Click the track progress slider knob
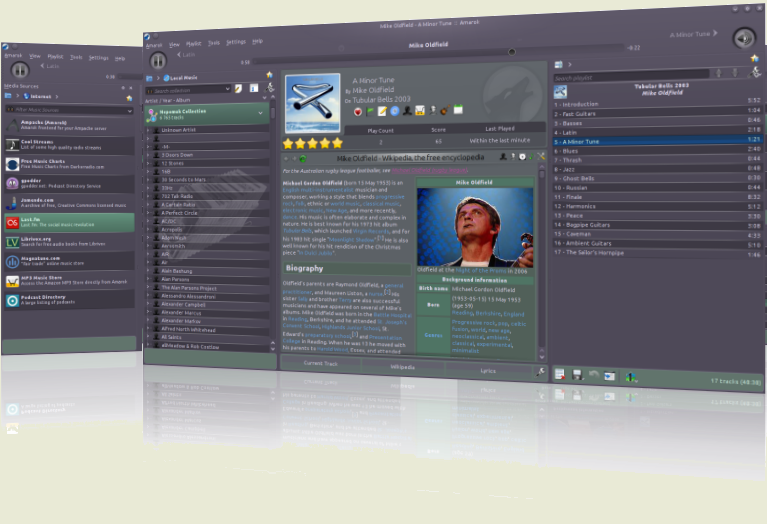This screenshot has width=767, height=524. [512, 52]
